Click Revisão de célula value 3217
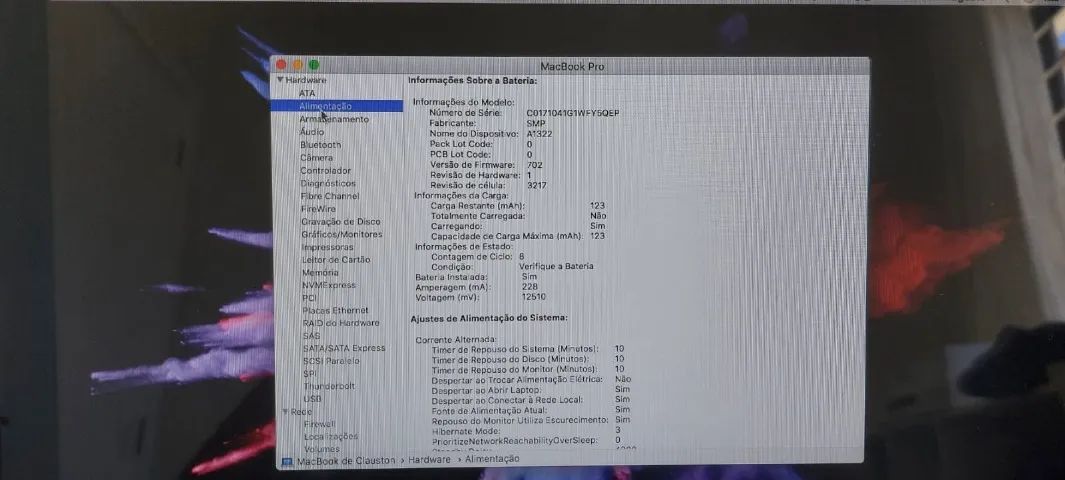Screen dimensions: 1065x480 click(x=537, y=185)
